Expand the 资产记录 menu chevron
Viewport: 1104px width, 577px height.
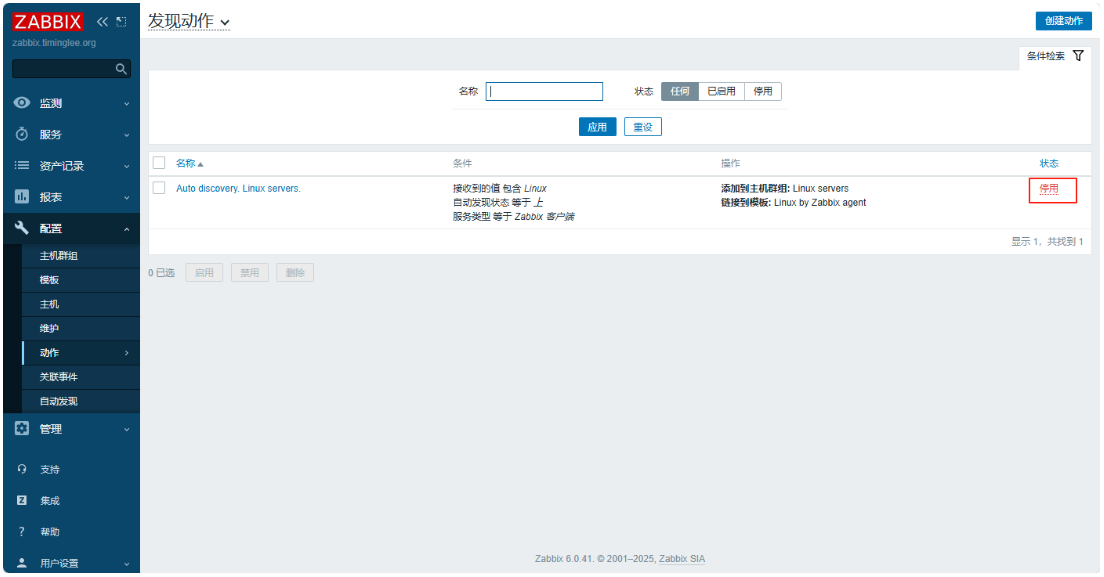coord(127,166)
